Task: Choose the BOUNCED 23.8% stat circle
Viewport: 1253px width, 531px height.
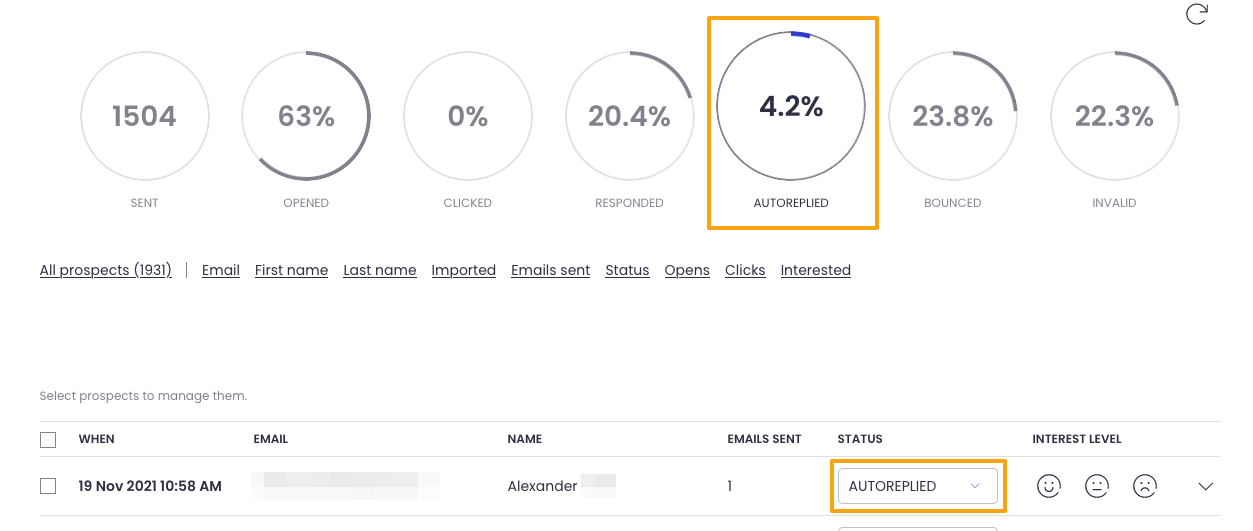Action: [952, 116]
